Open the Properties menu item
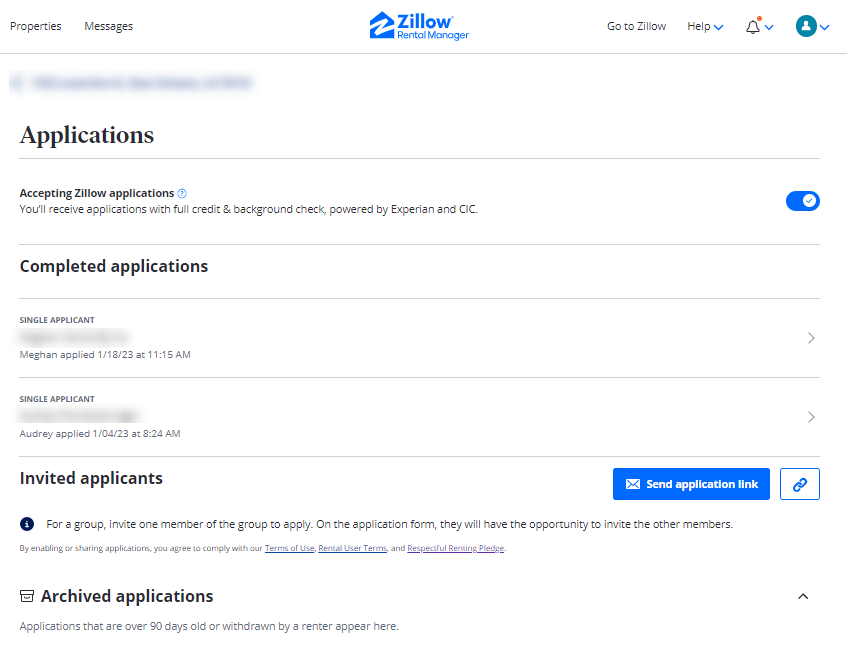Viewport: 847px width, 654px height. (x=35, y=26)
